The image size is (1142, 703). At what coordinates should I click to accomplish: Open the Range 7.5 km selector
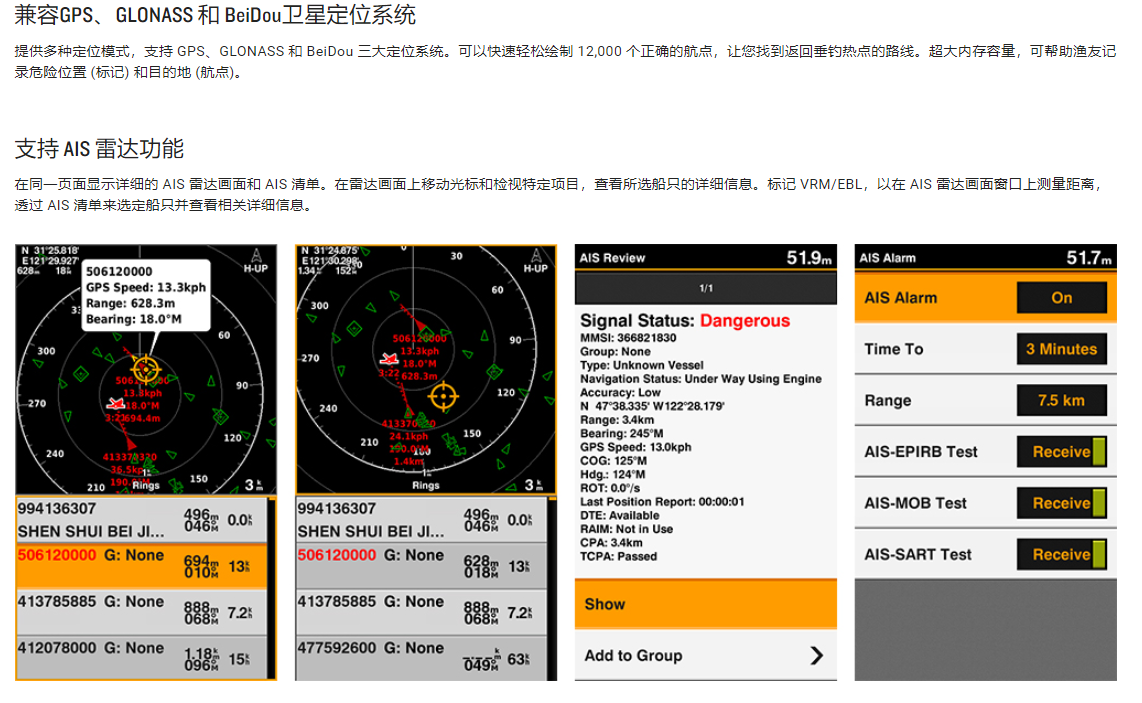(x=1061, y=401)
